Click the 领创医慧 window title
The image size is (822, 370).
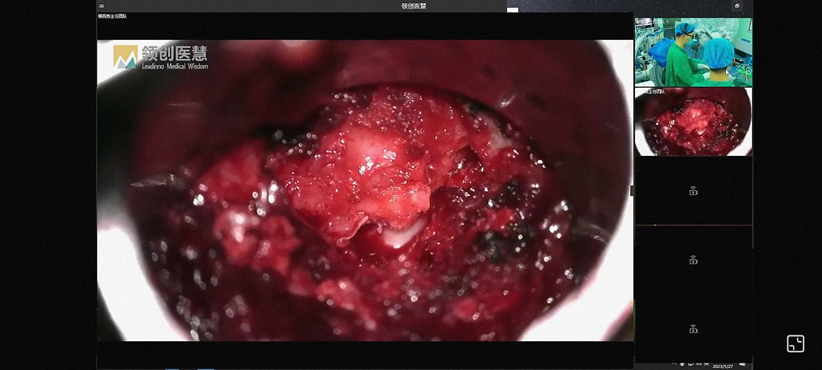414,6
